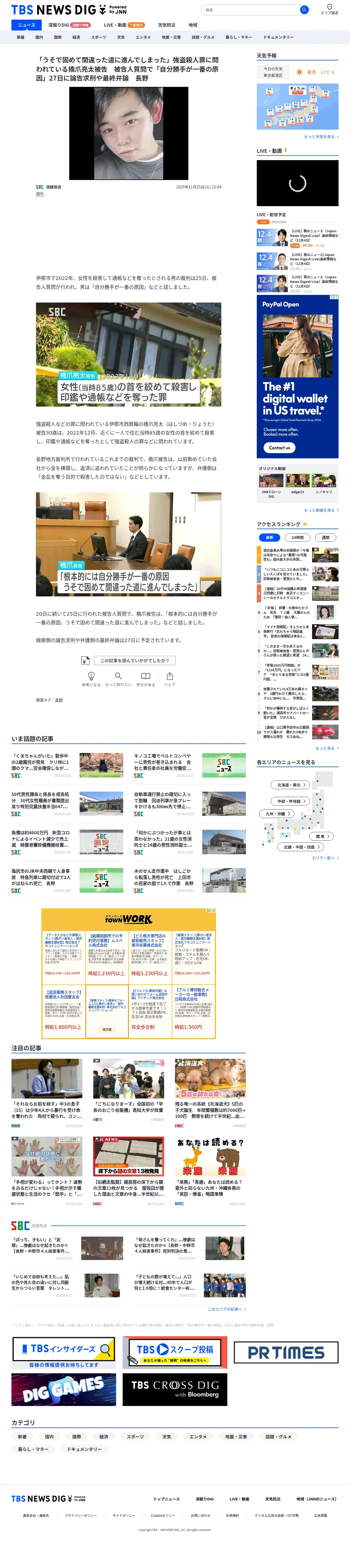
Task: Click the loading LIVE video player
Action: coord(298,183)
